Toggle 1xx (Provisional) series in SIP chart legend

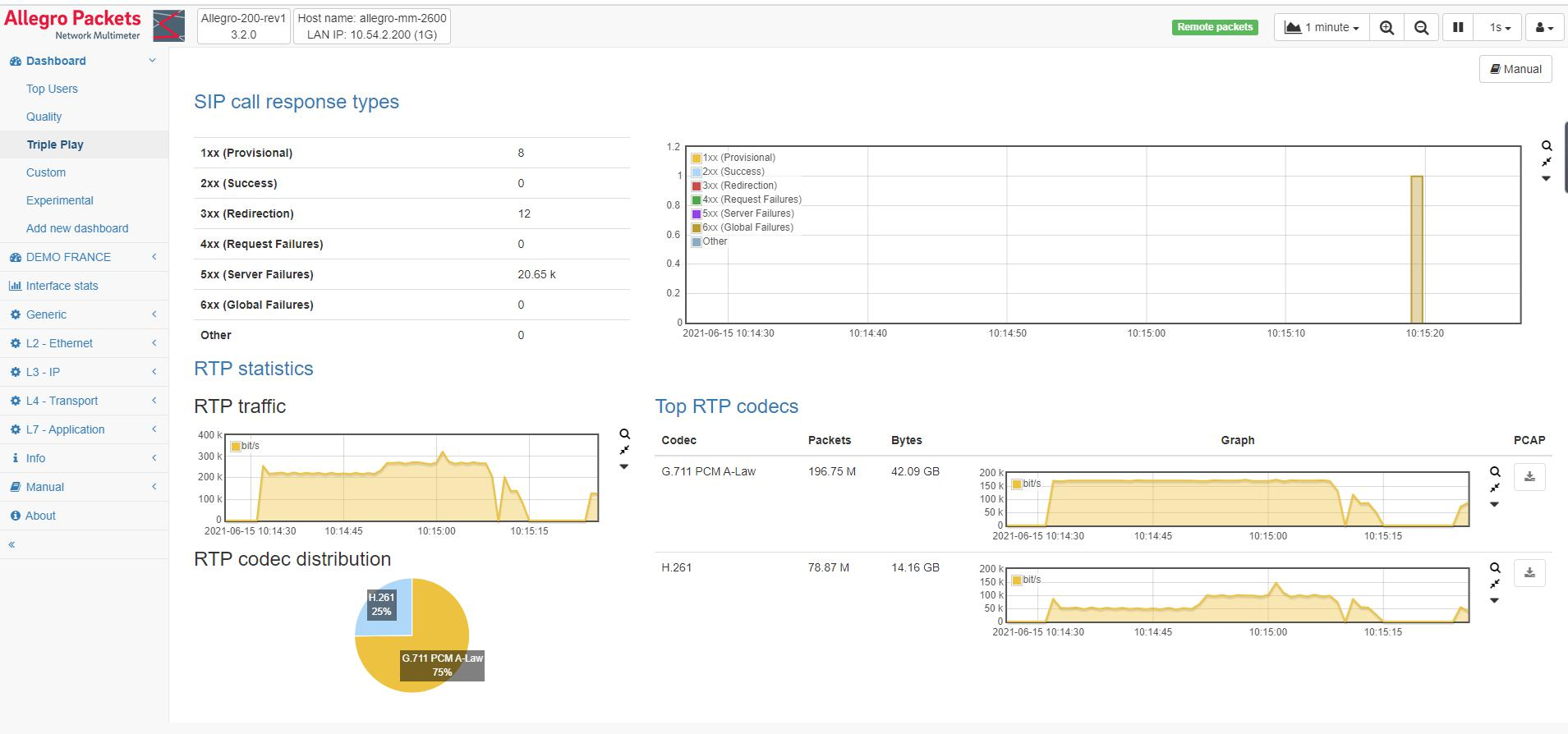[738, 158]
